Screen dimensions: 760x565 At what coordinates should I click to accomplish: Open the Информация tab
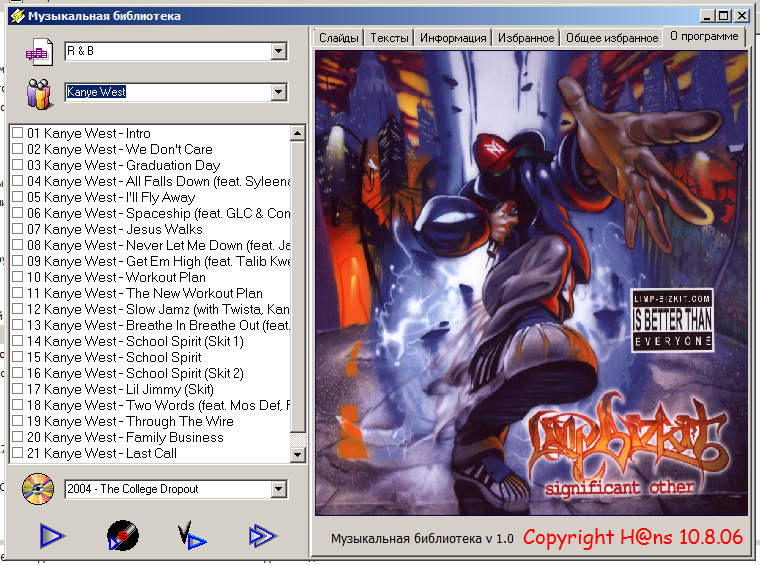coord(453,38)
